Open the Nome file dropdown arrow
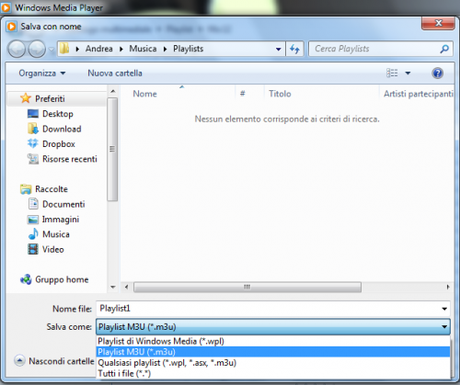 tap(444, 309)
